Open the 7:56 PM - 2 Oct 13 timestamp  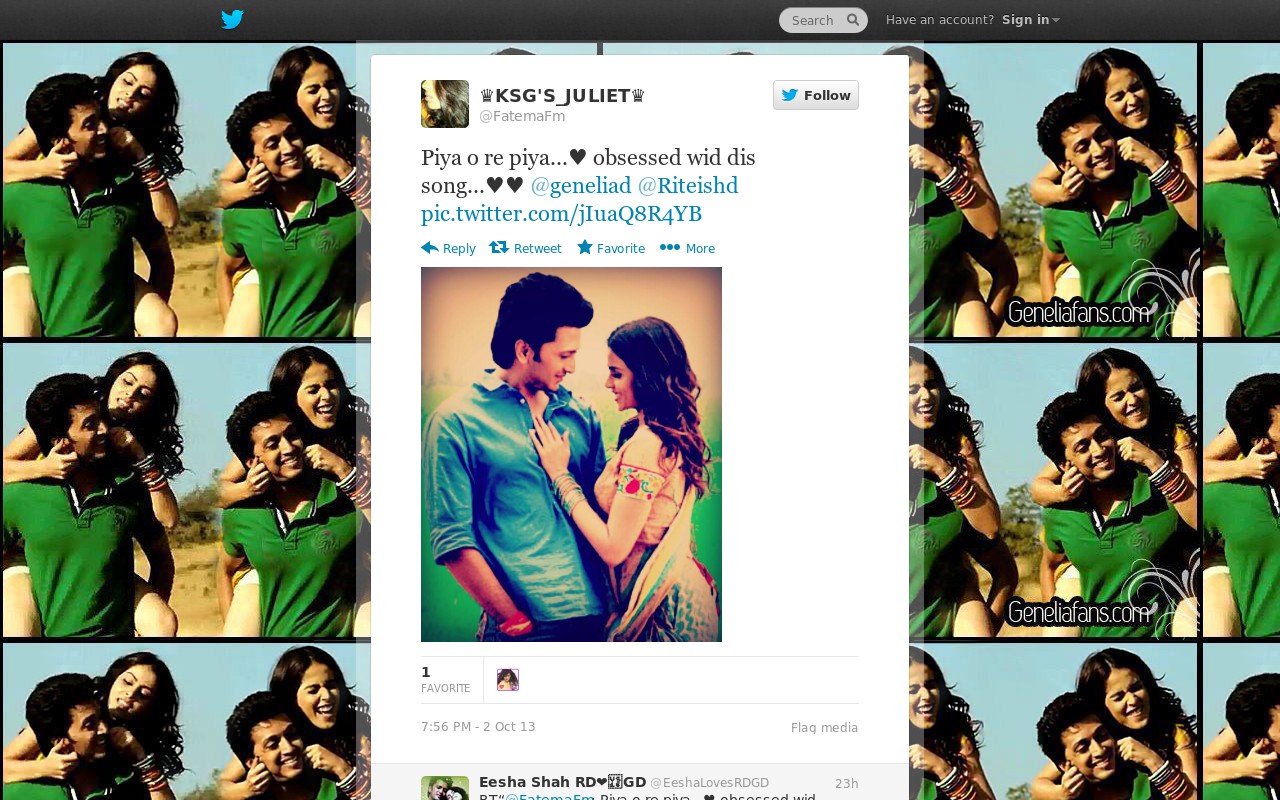[x=478, y=727]
